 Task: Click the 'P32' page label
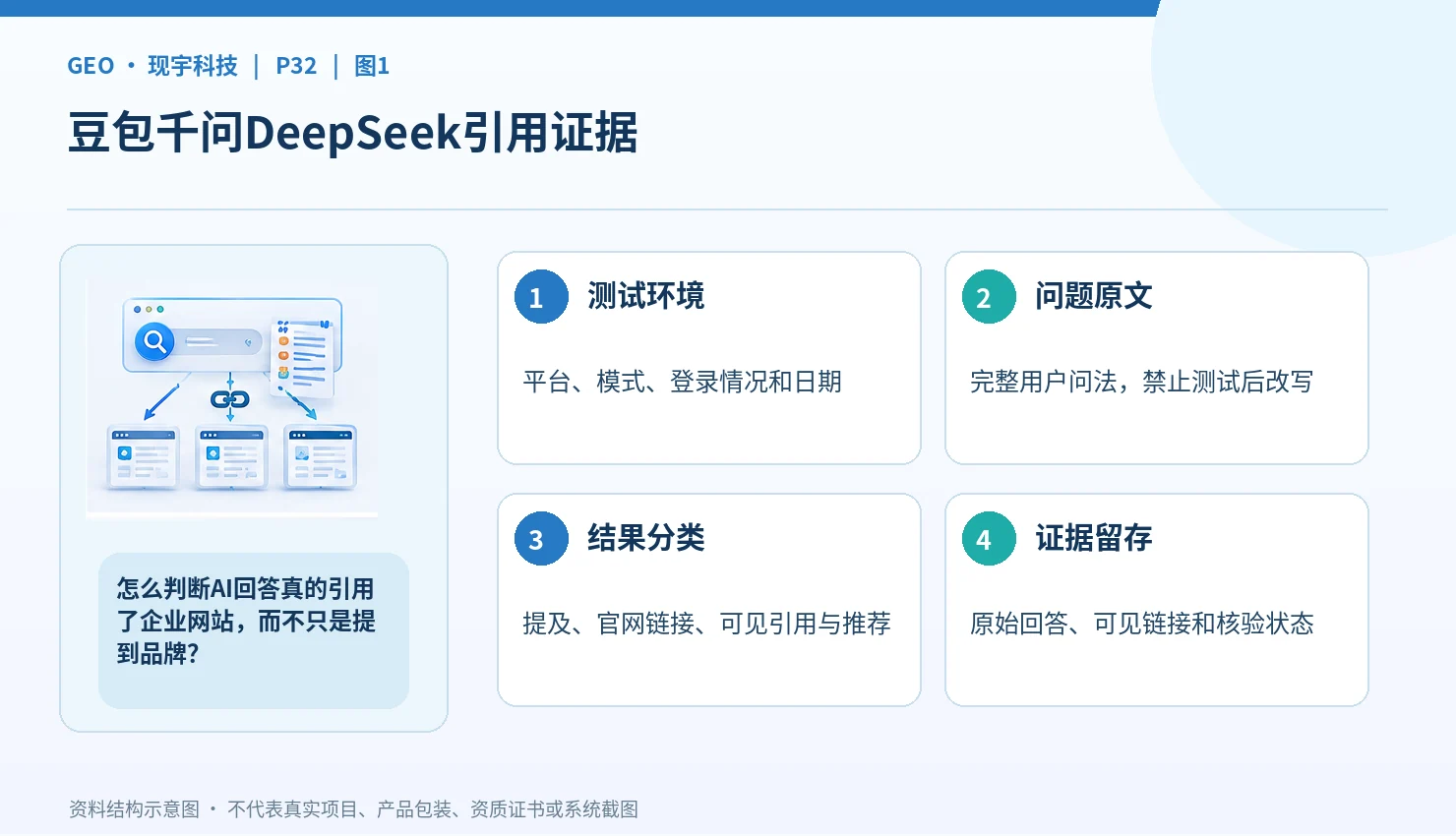[x=296, y=66]
